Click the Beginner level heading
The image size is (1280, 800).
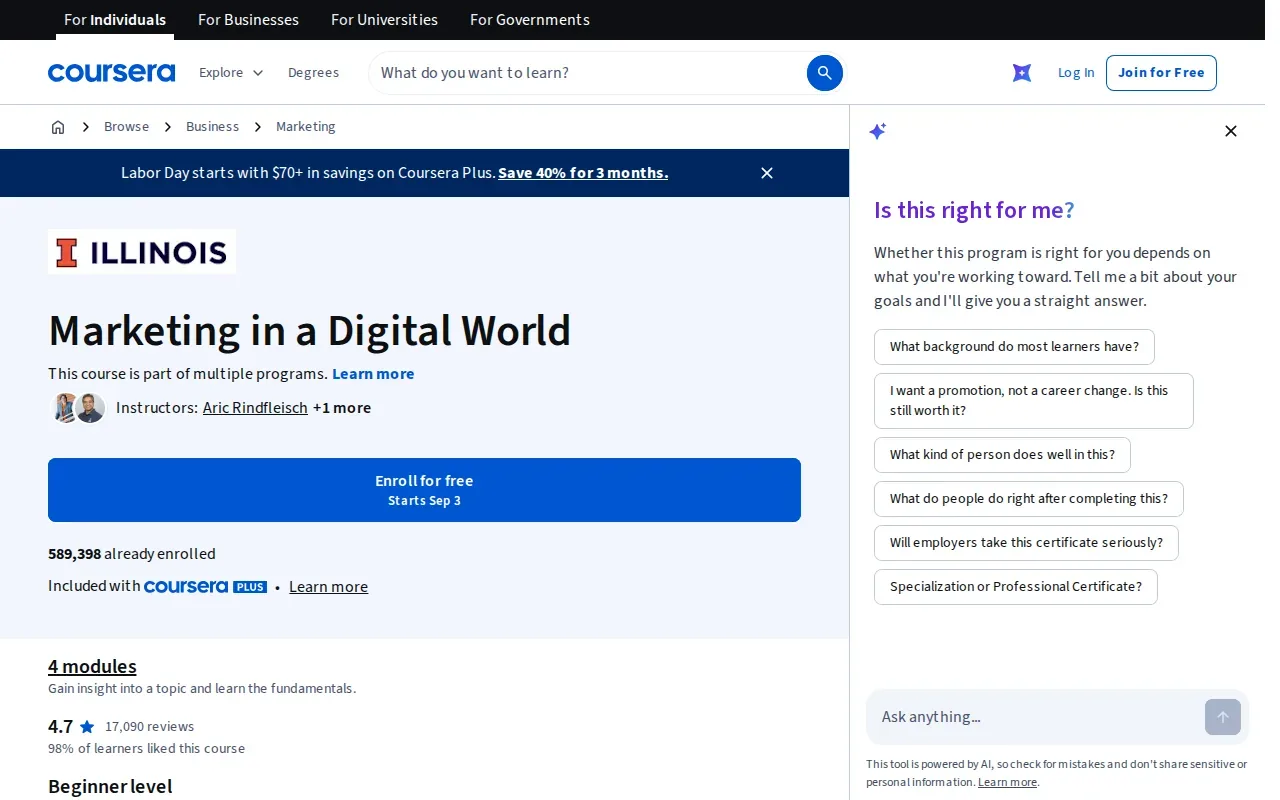[110, 787]
